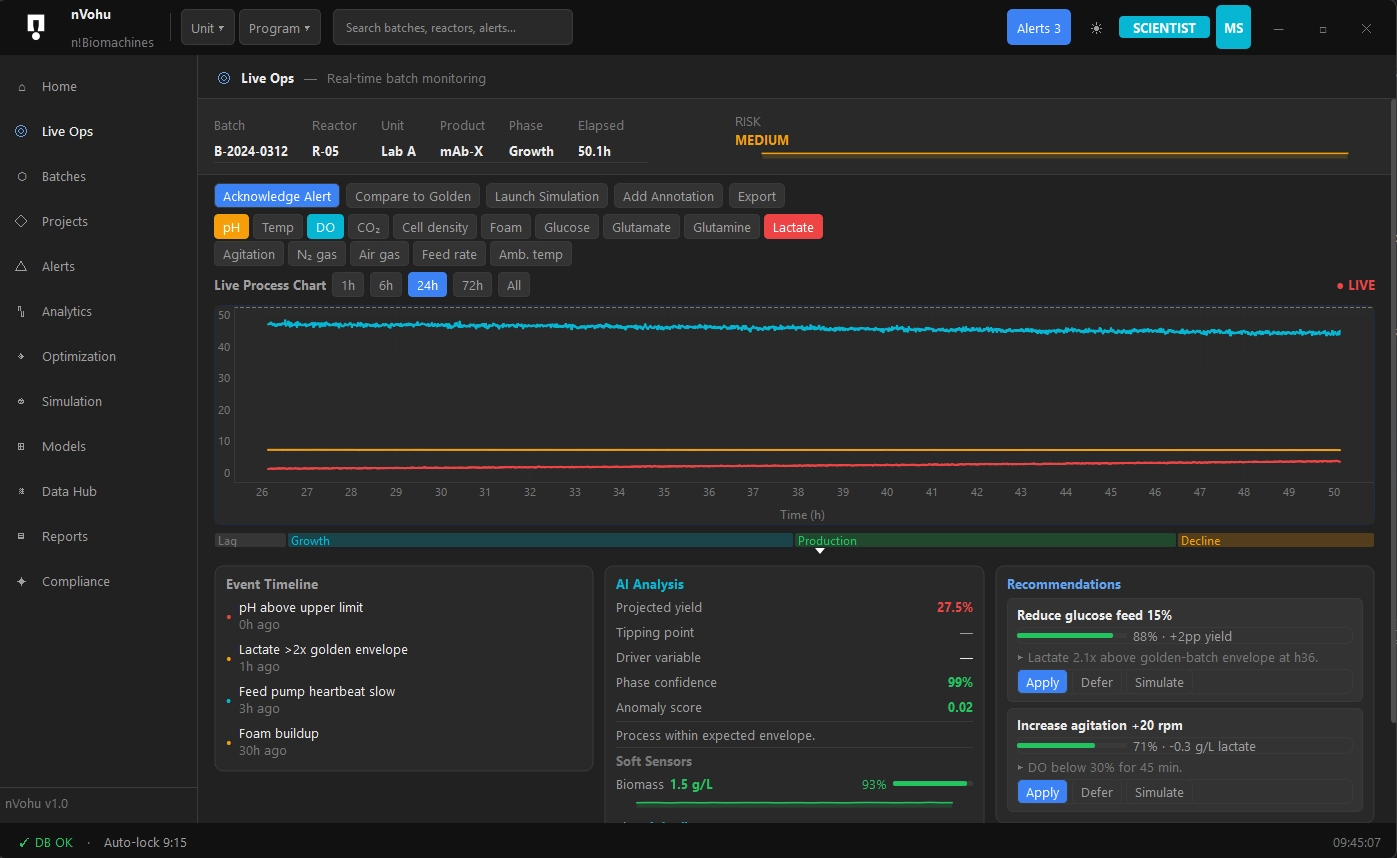Click the Models sidebar icon
The height and width of the screenshot is (858, 1397).
(22, 447)
